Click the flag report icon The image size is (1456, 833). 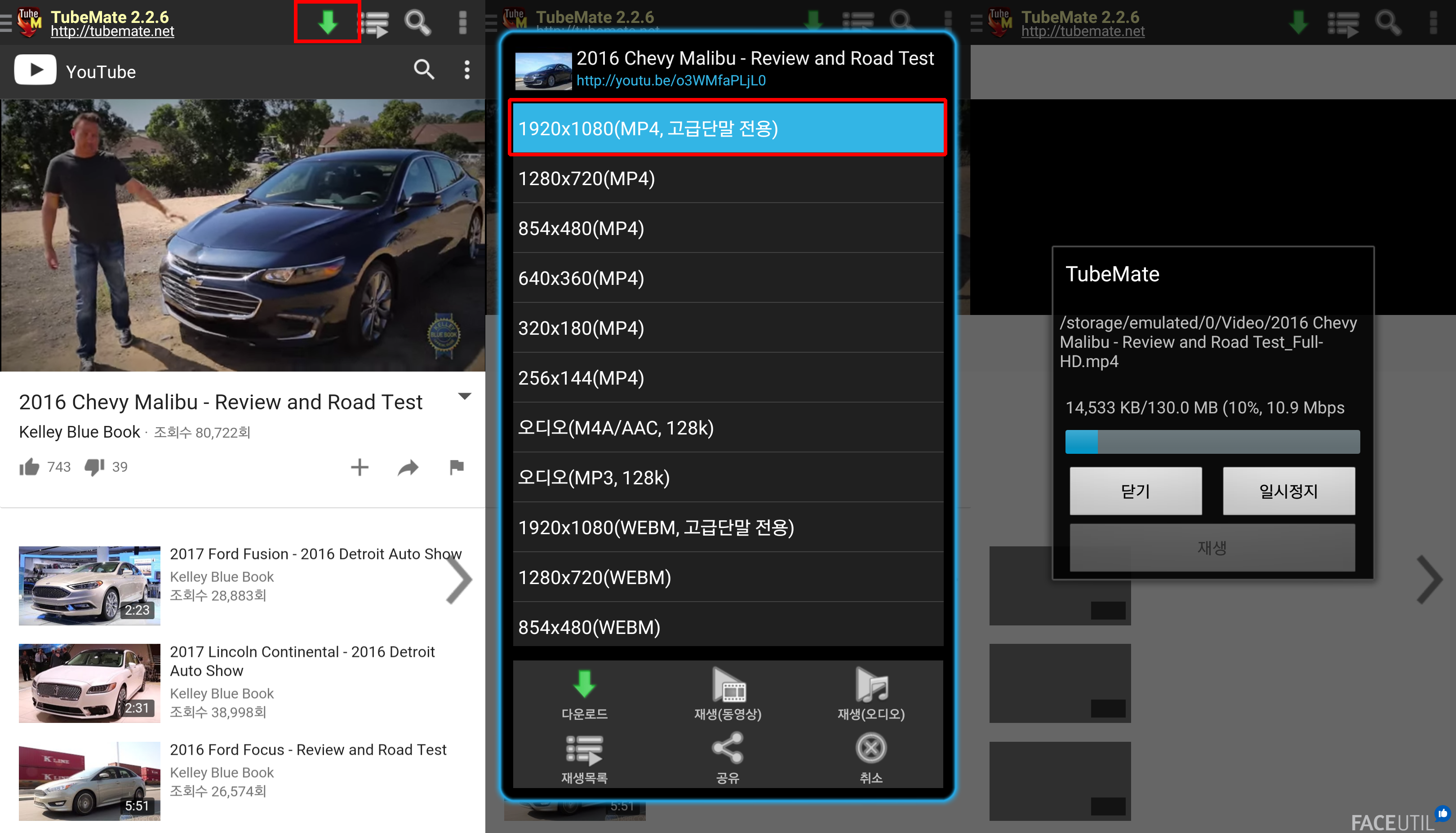[x=456, y=467]
